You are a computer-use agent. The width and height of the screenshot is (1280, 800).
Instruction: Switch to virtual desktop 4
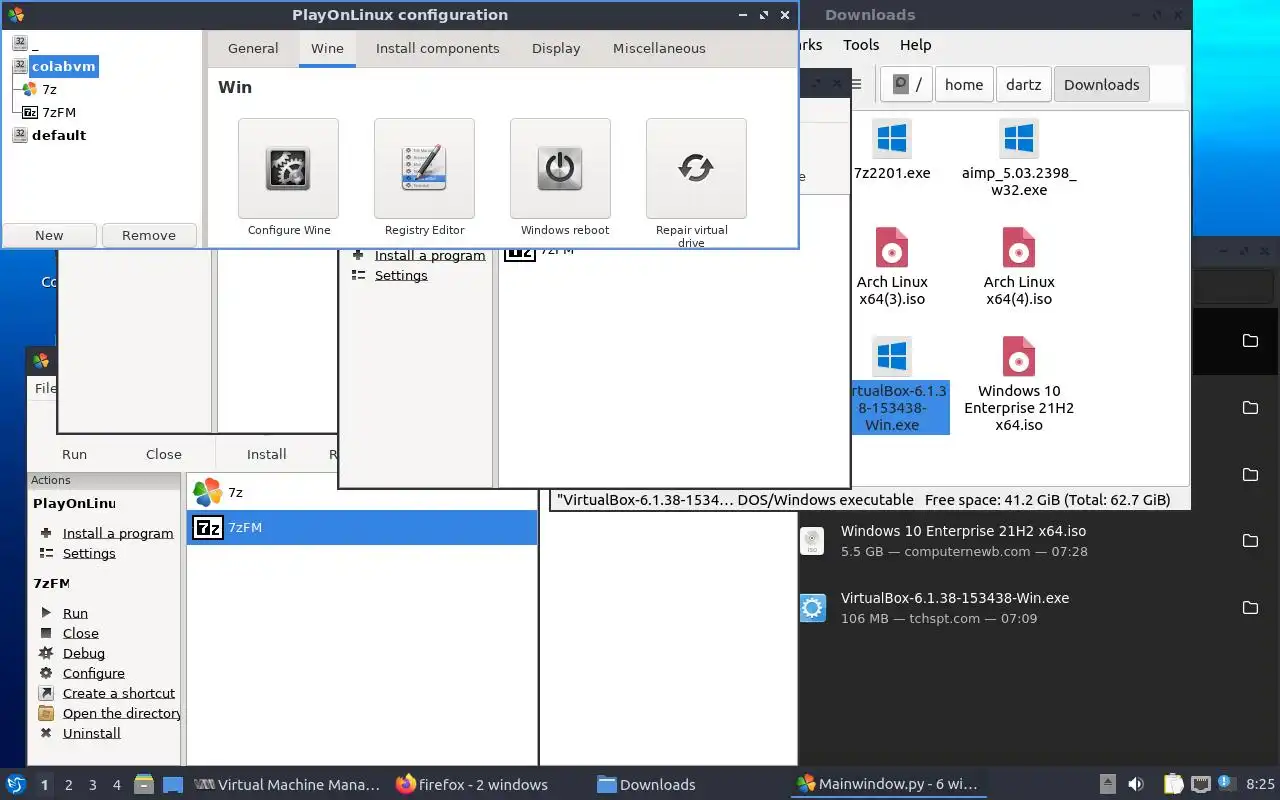tap(117, 785)
